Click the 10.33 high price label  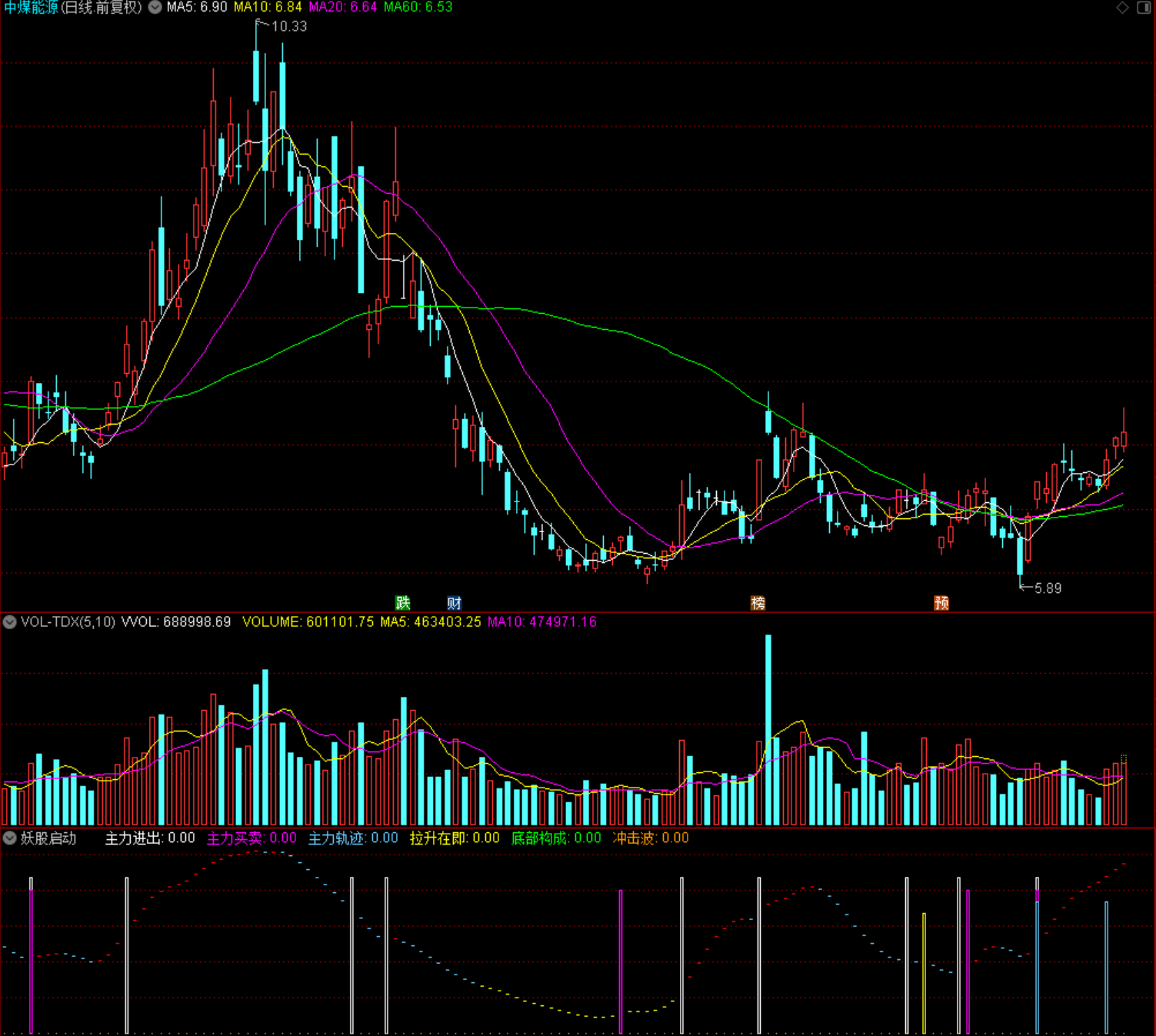pos(289,26)
